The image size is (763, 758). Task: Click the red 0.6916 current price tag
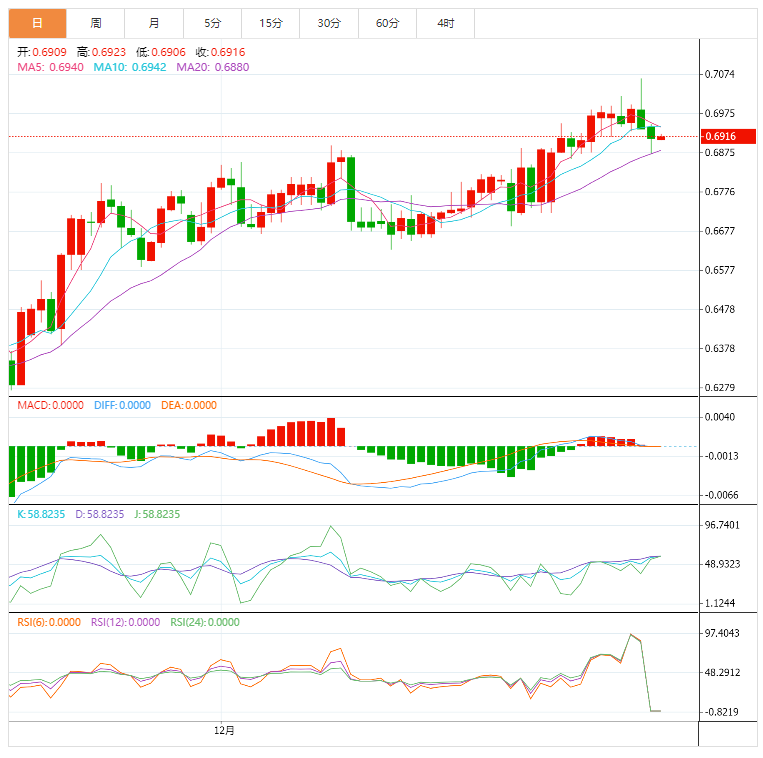(720, 136)
